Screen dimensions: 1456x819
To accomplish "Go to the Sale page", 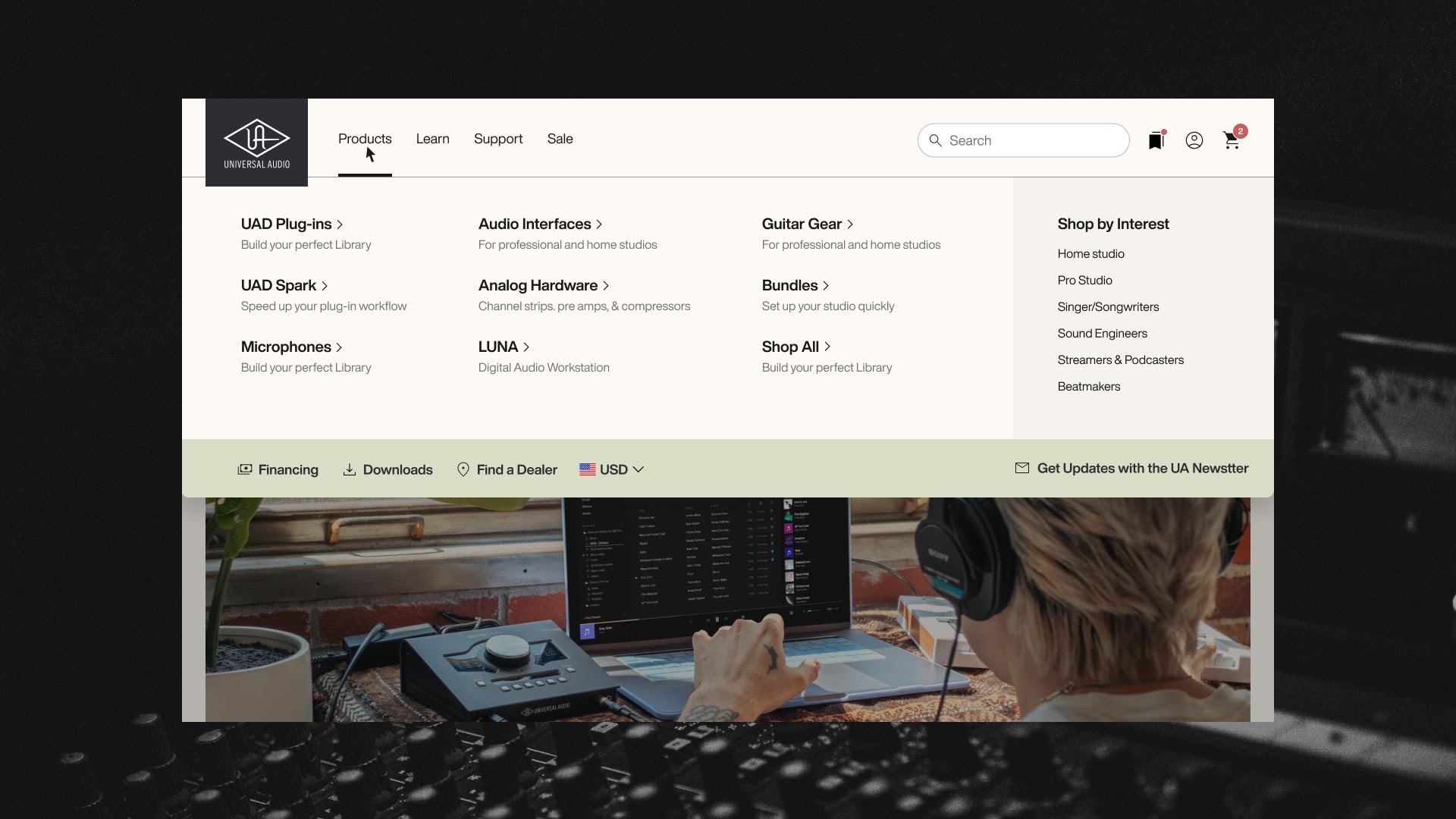I will pyautogui.click(x=560, y=139).
